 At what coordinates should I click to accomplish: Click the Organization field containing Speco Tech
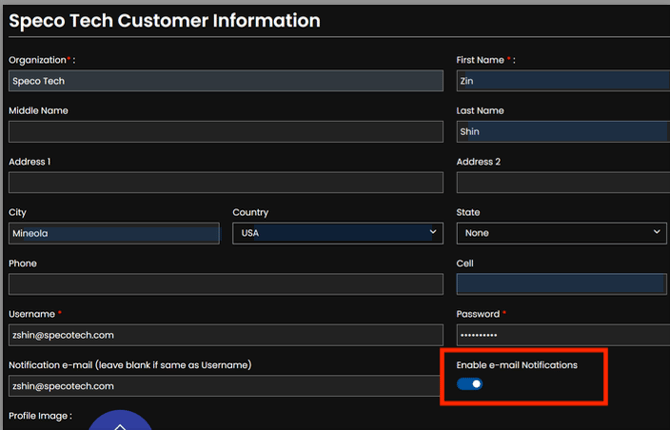click(x=226, y=81)
